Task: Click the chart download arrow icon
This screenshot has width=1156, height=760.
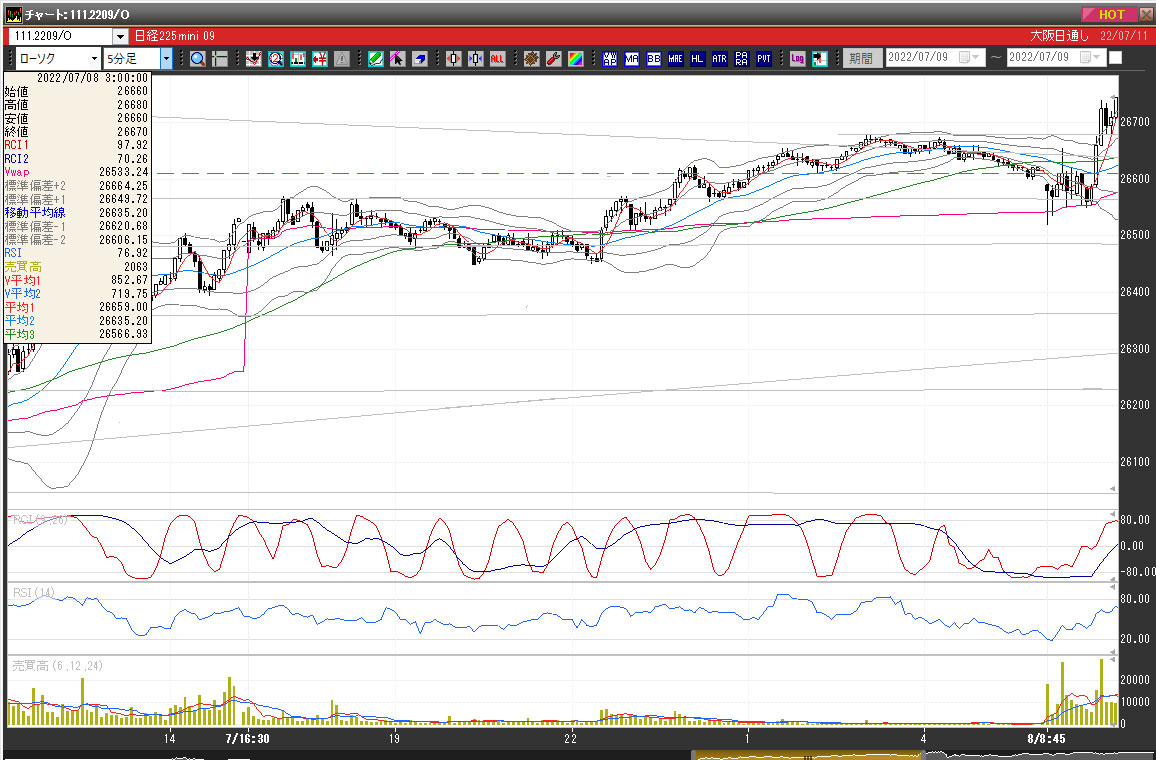Action: (x=254, y=59)
